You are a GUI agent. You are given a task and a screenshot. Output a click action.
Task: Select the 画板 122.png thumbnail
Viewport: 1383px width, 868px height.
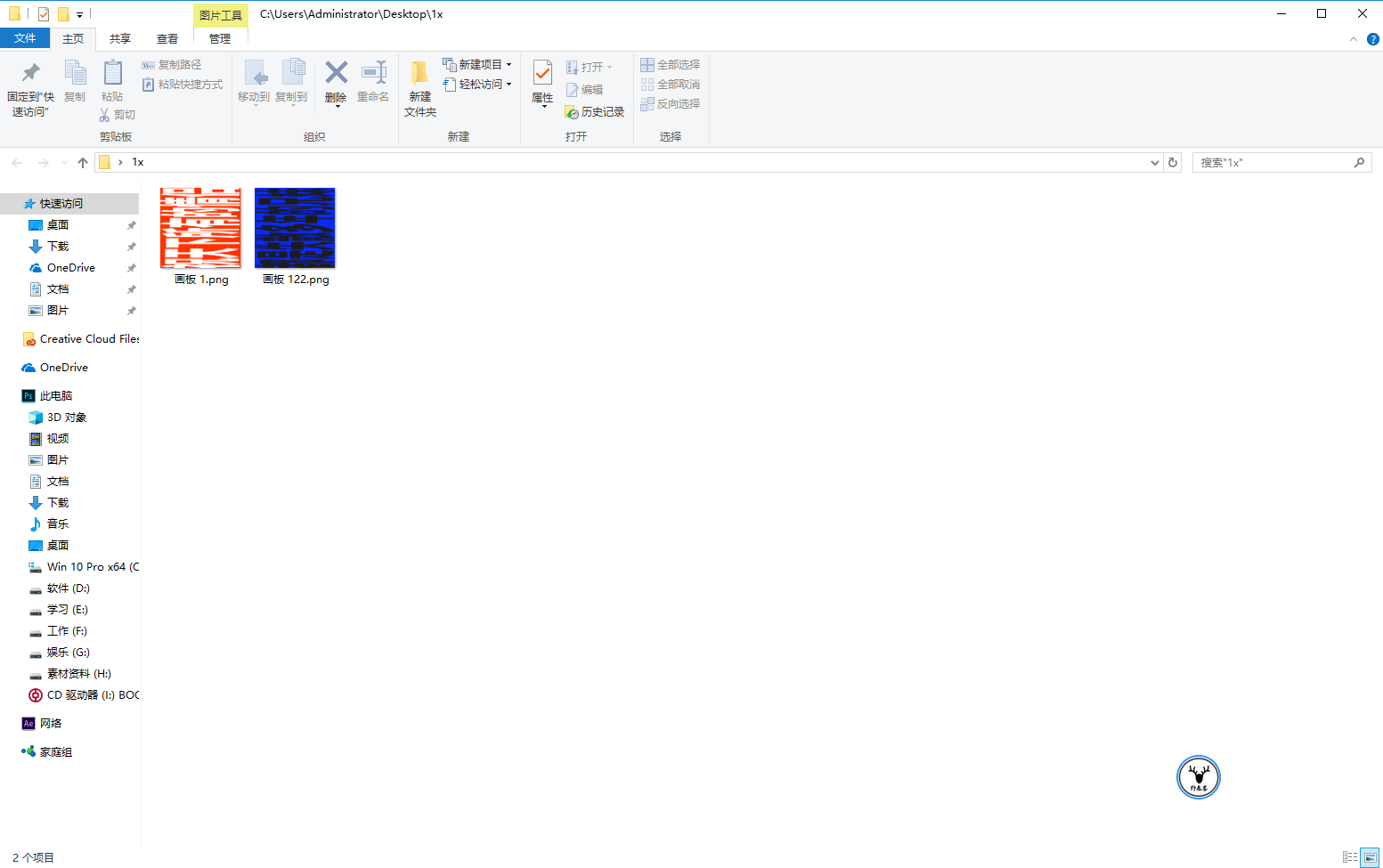(x=295, y=228)
